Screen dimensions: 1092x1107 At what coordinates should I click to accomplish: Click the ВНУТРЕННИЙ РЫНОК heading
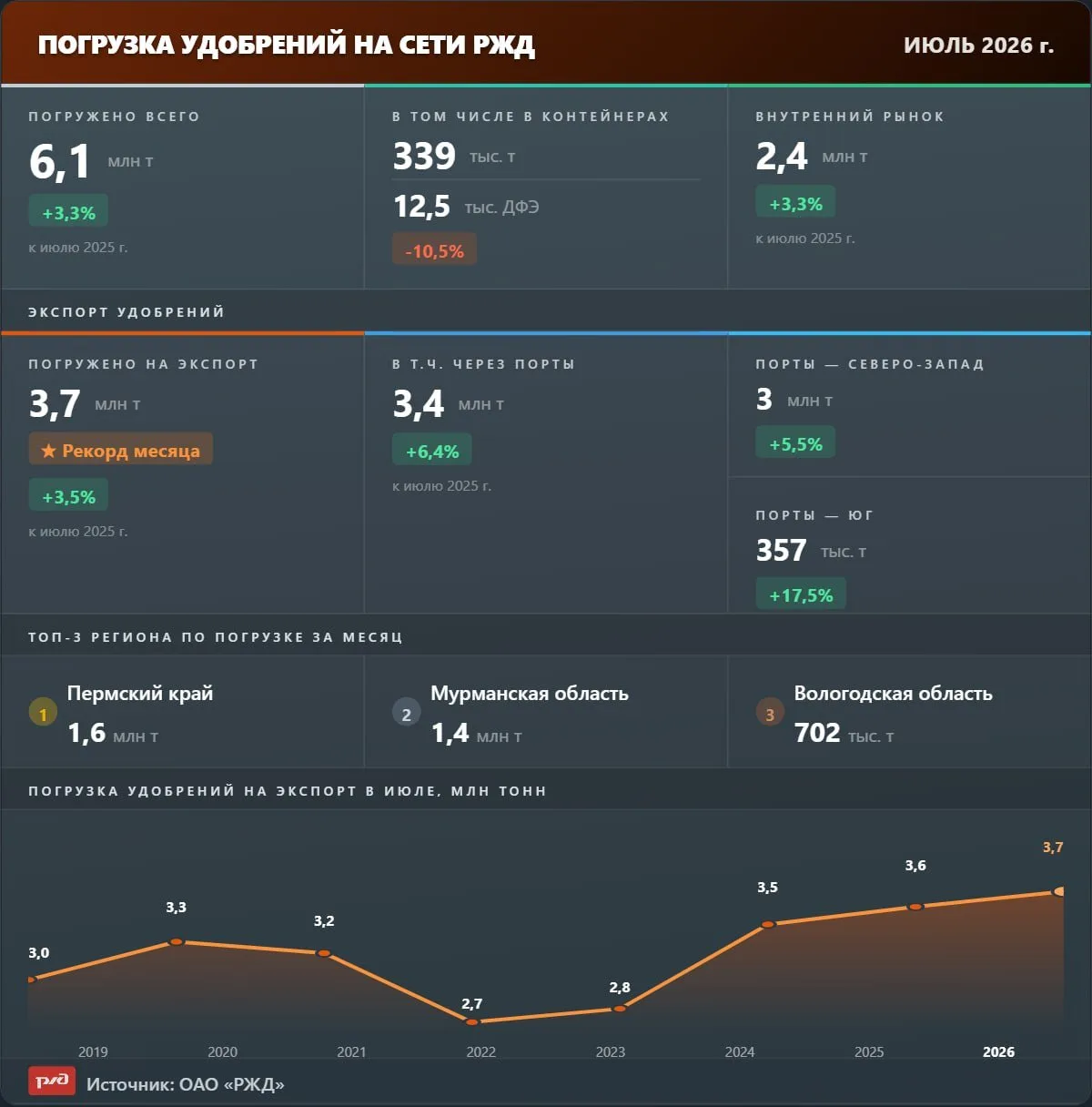click(850, 117)
